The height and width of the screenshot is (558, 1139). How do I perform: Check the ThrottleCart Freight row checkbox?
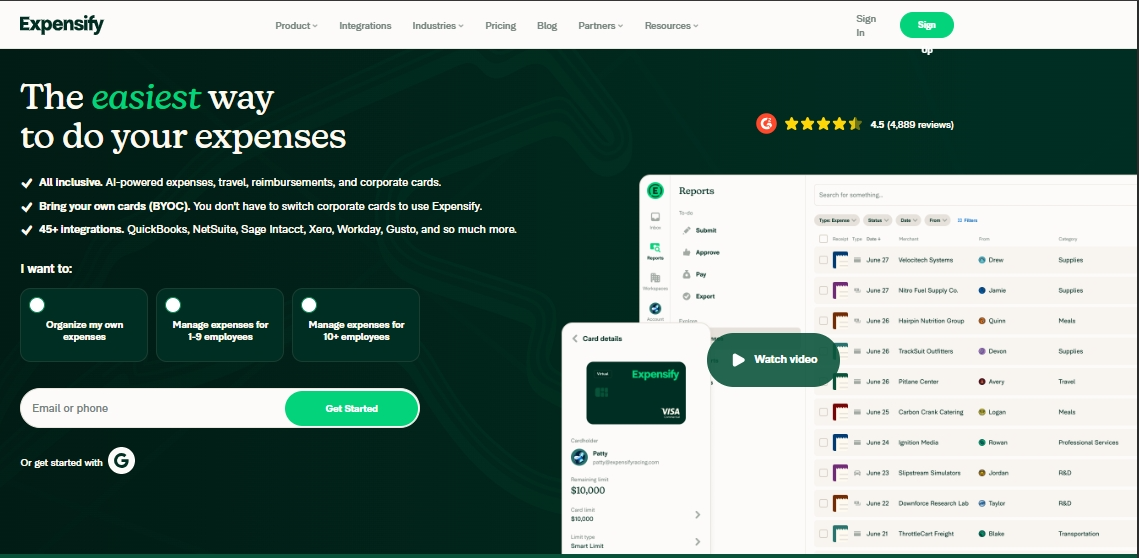[823, 534]
